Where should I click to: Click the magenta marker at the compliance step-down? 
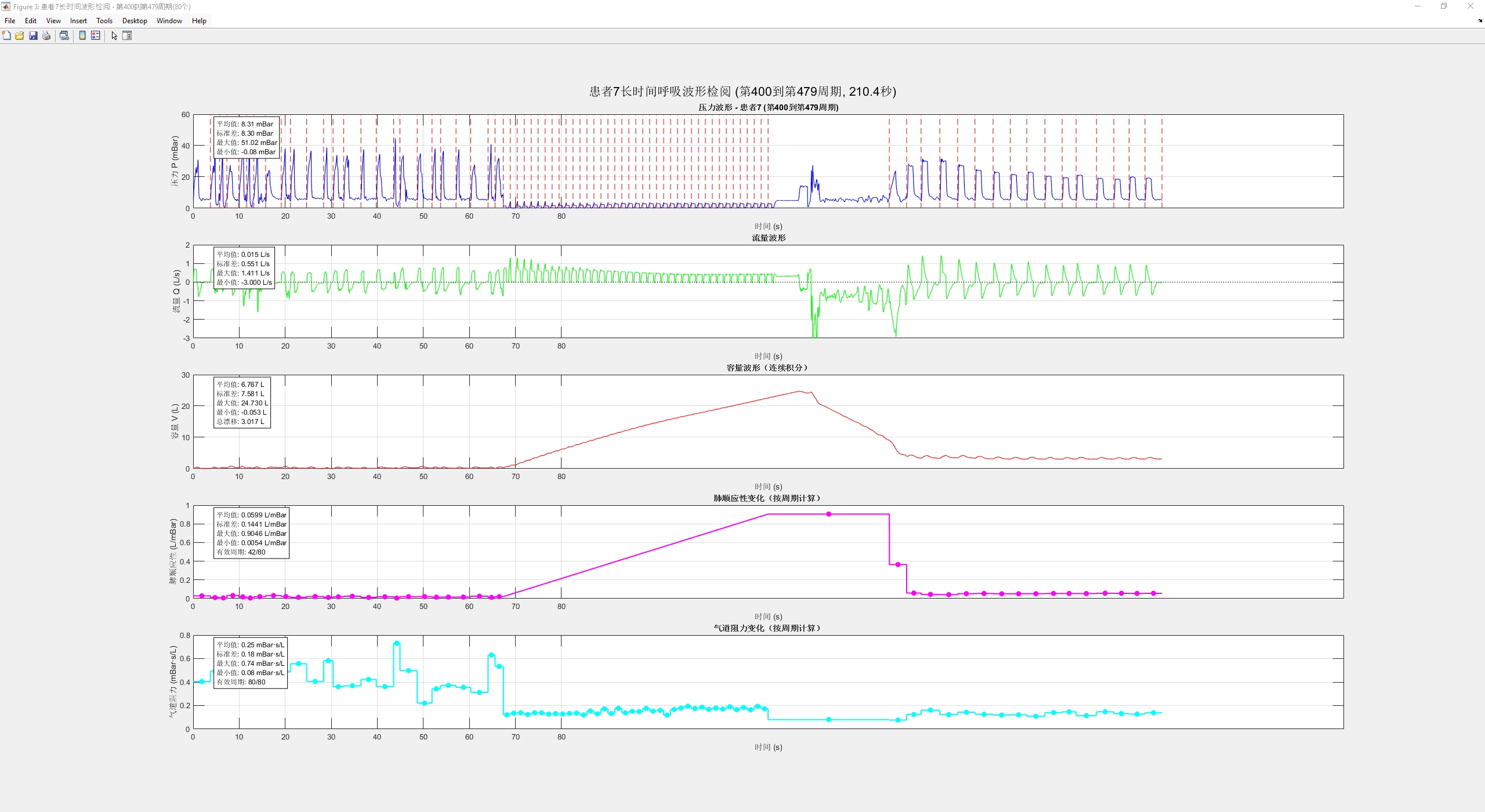pos(898,564)
